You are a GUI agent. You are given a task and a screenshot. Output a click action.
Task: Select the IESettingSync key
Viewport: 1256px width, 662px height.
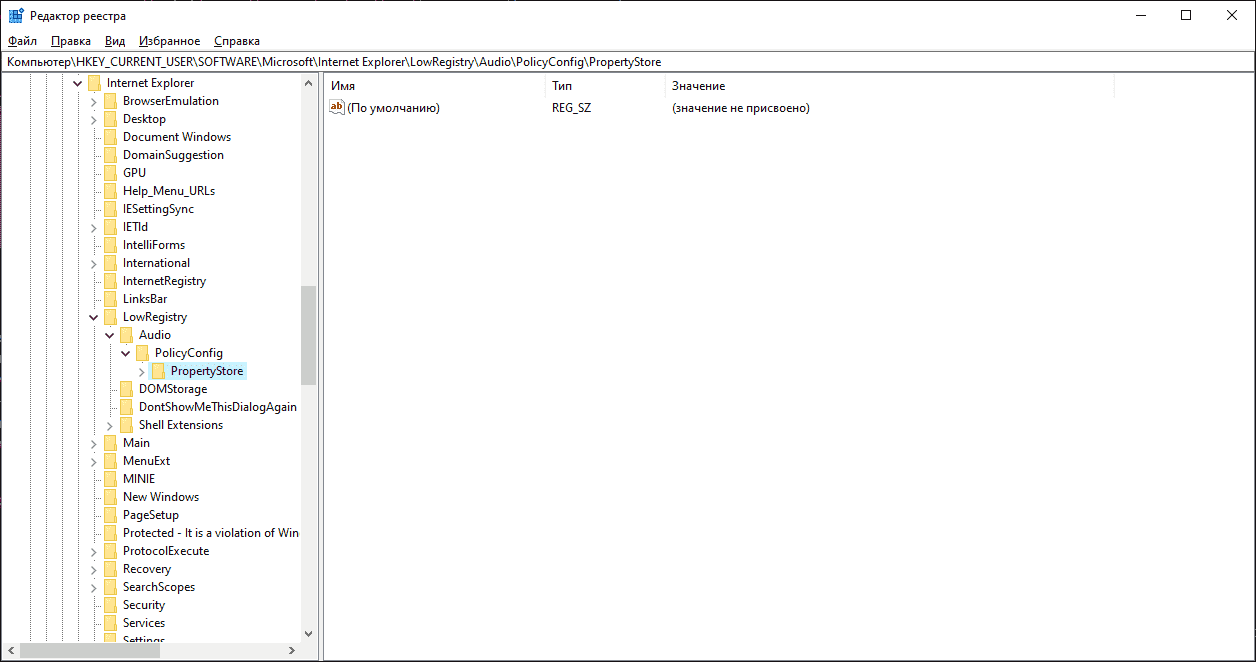(x=158, y=209)
